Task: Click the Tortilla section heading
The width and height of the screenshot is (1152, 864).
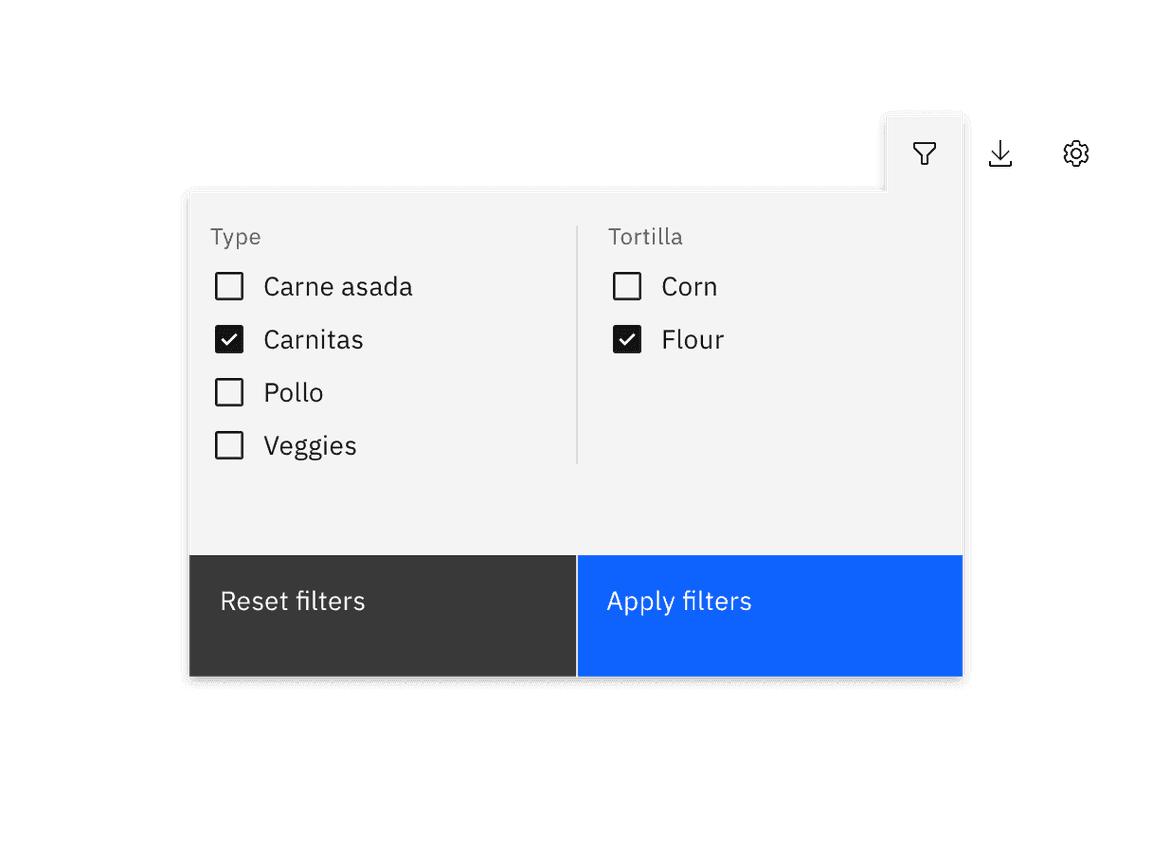Action: (645, 237)
